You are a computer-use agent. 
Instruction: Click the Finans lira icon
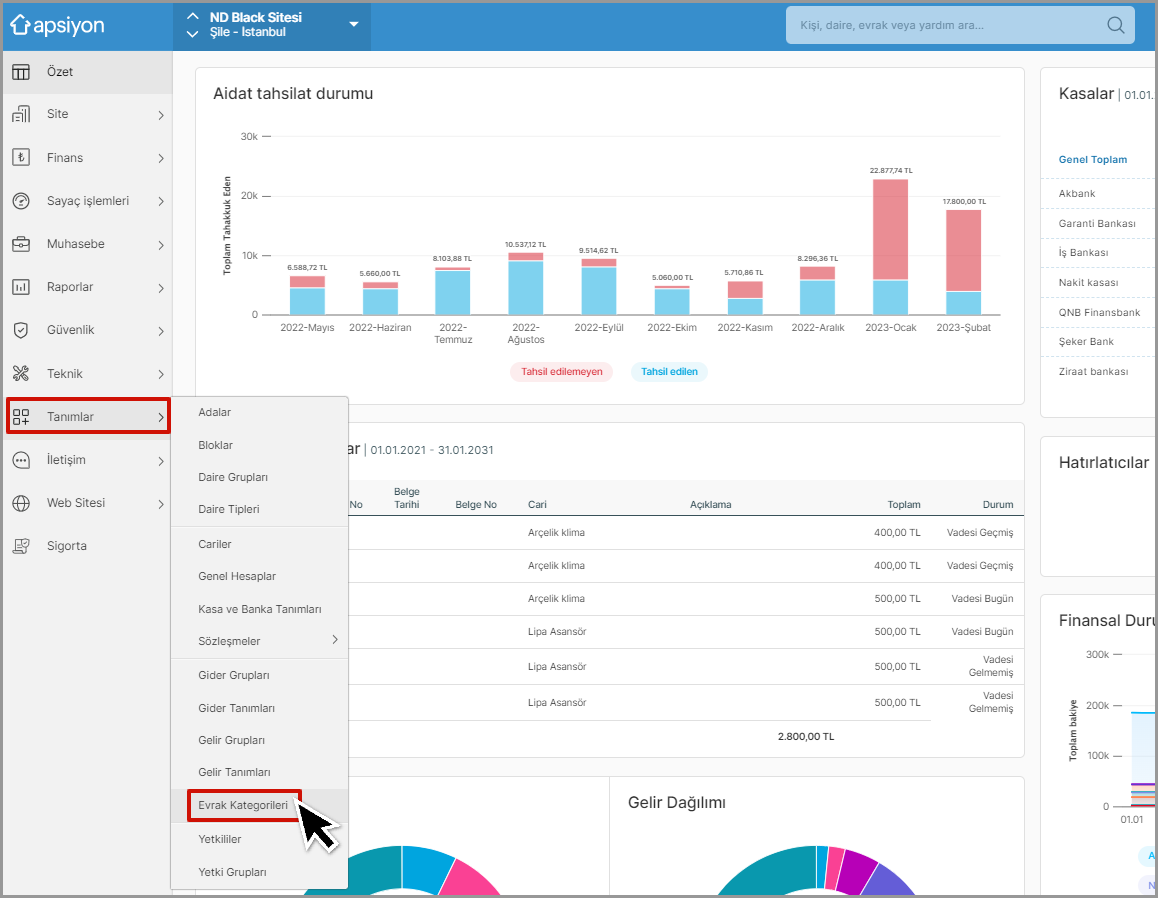coord(21,157)
